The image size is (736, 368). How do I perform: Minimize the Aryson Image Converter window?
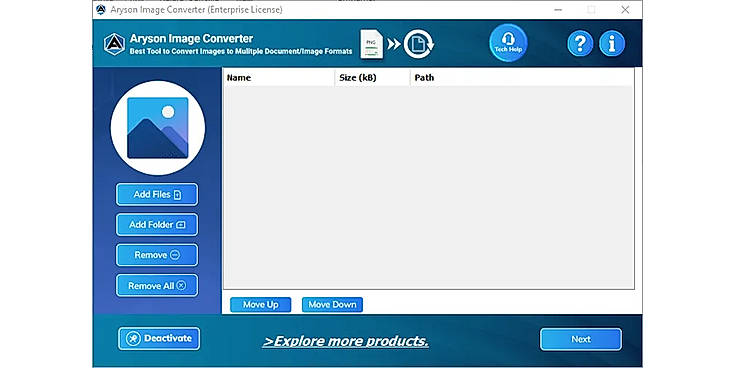click(x=558, y=9)
